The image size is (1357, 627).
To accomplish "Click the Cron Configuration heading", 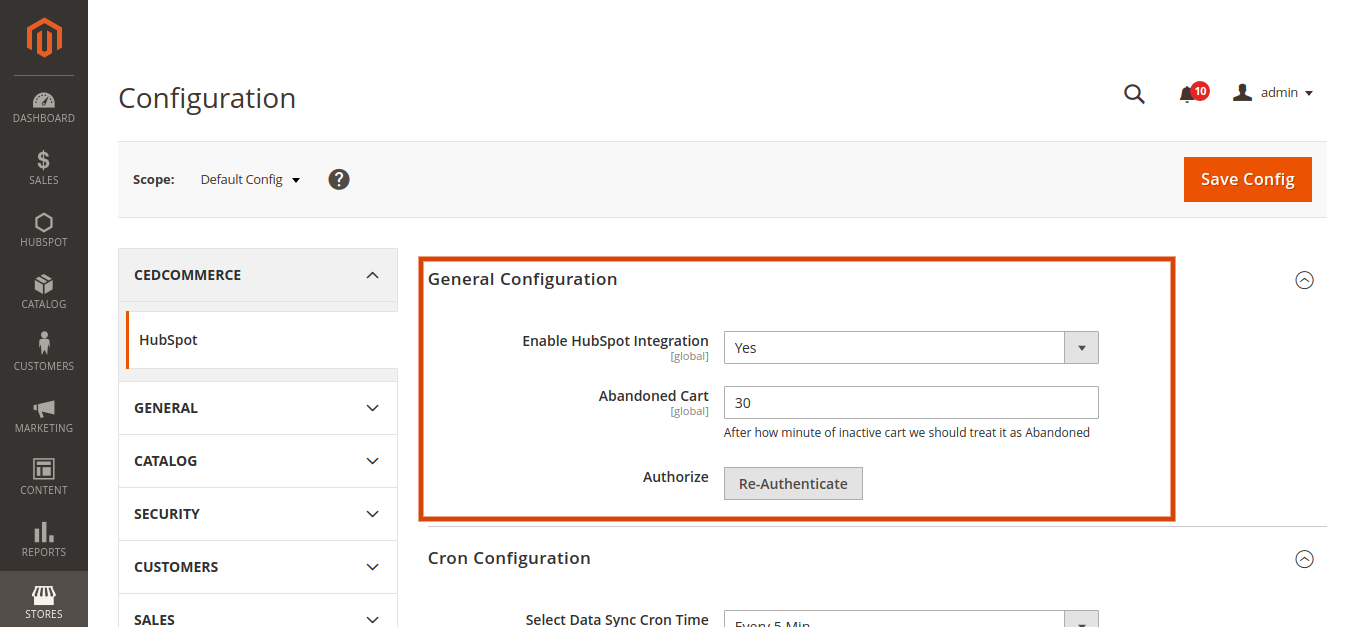I will pos(509,558).
